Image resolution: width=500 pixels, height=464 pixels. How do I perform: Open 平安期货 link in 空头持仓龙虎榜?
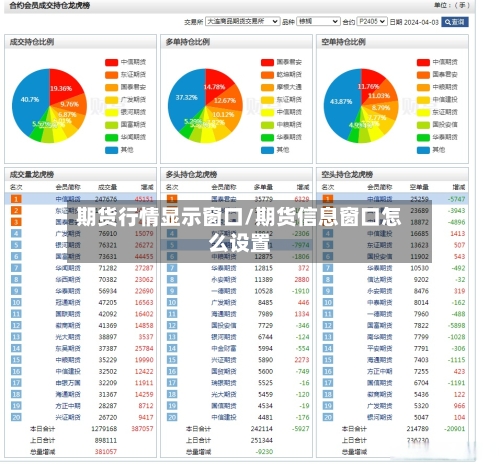[x=380, y=348]
